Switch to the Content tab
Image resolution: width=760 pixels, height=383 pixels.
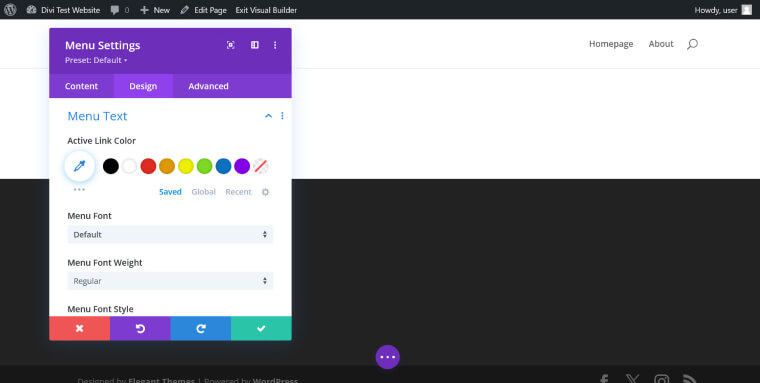tap(81, 86)
